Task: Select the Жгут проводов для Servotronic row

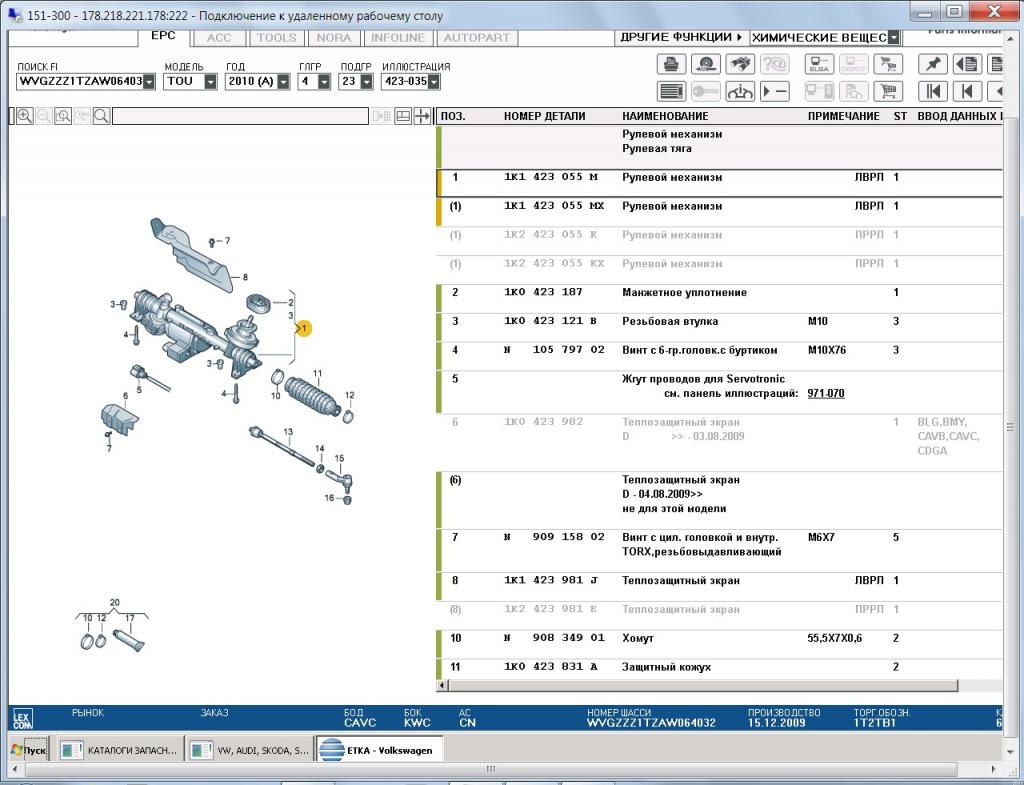Action: [719, 392]
